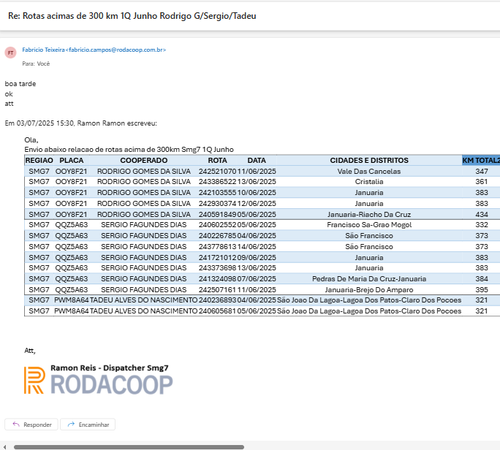Image resolution: width=500 pixels, height=450 pixels.
Task: Click the CIDADES E DISTRITOS header
Action: point(369,160)
